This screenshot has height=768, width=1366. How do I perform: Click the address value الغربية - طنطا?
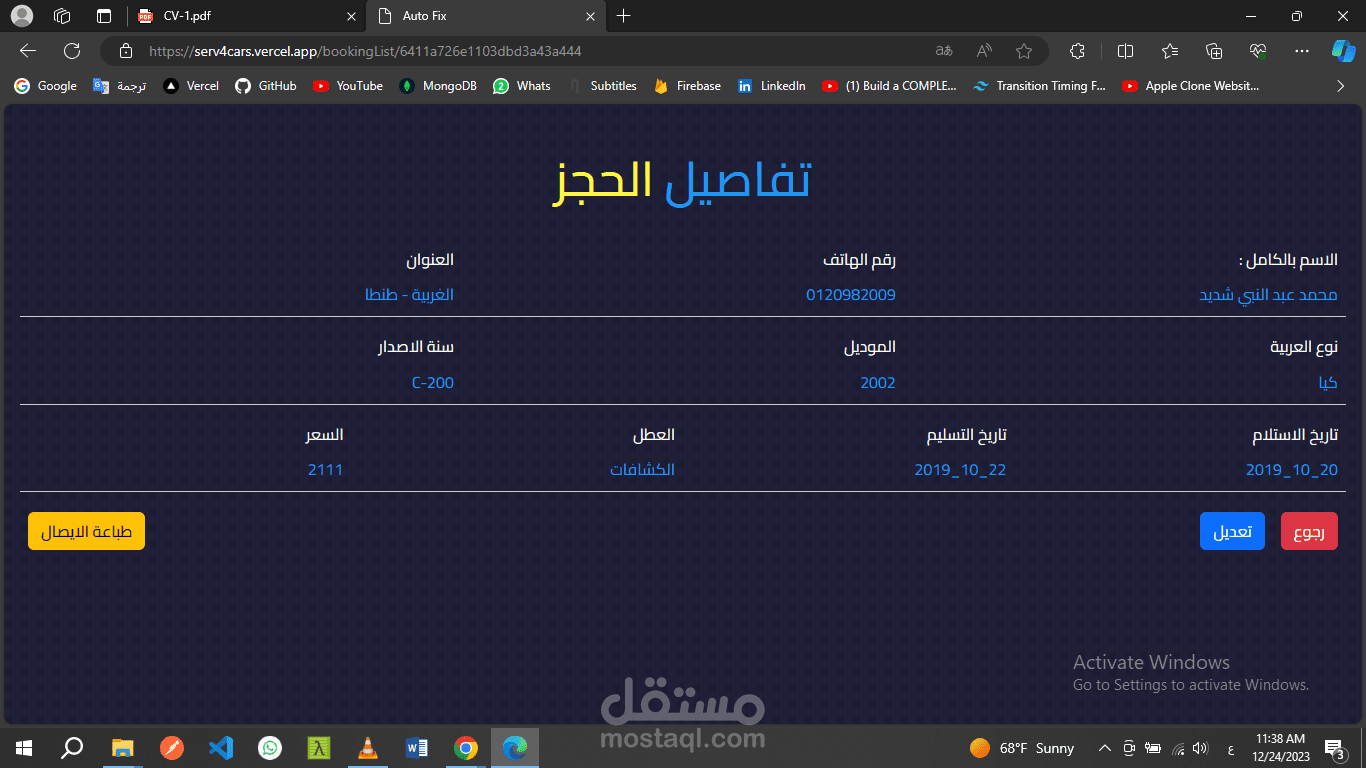409,295
